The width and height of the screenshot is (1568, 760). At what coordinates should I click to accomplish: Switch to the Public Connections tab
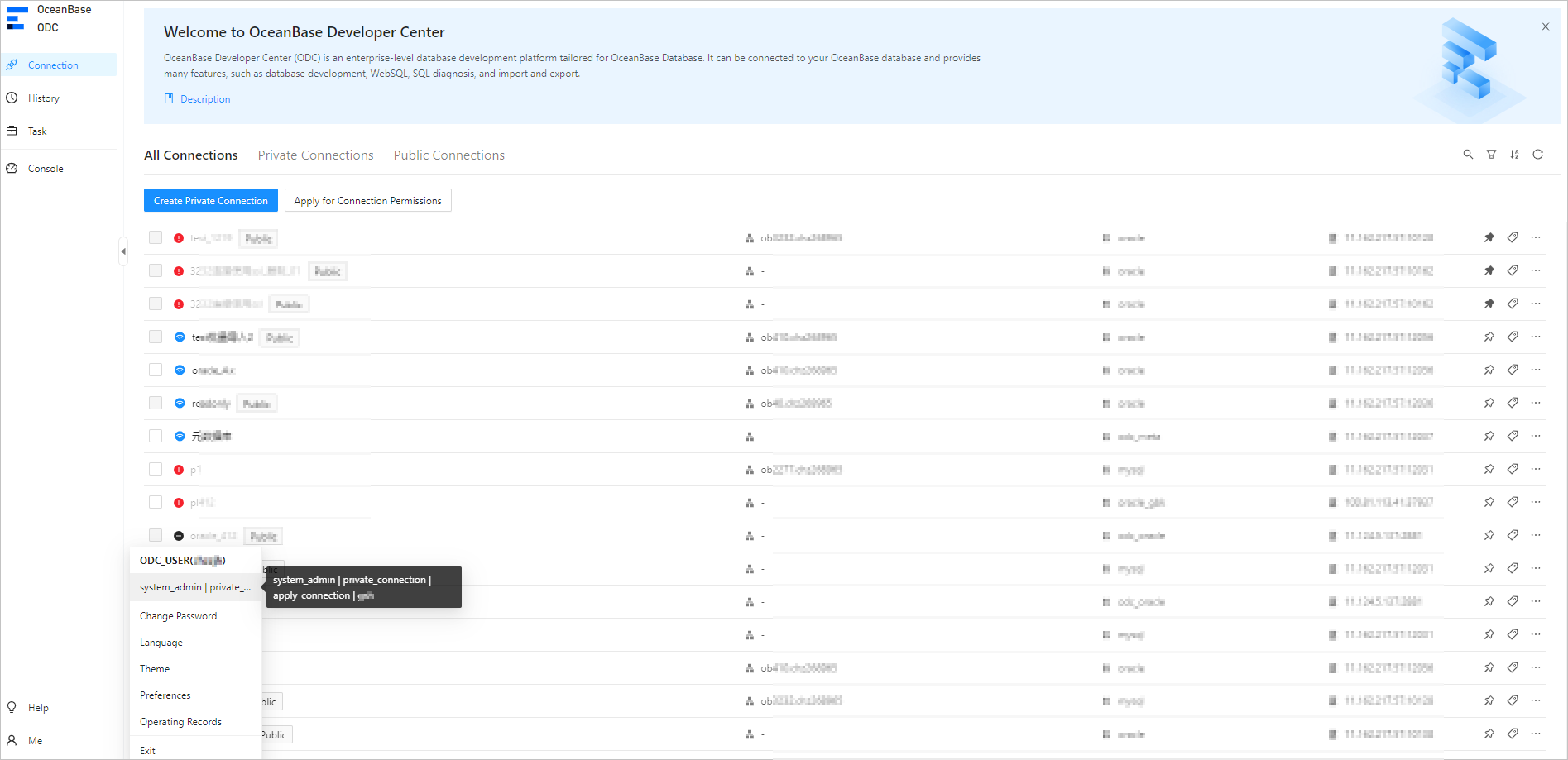tap(448, 155)
